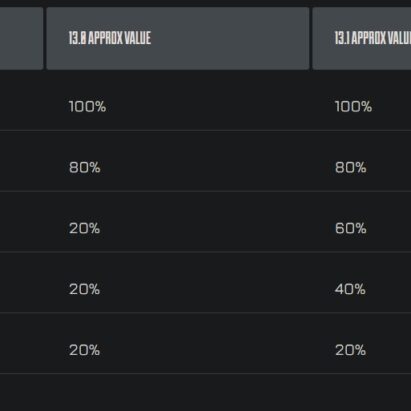The image size is (411, 411).
Task: Select the 100% value under 13.1 APPROX VALUE
Action: (x=353, y=107)
